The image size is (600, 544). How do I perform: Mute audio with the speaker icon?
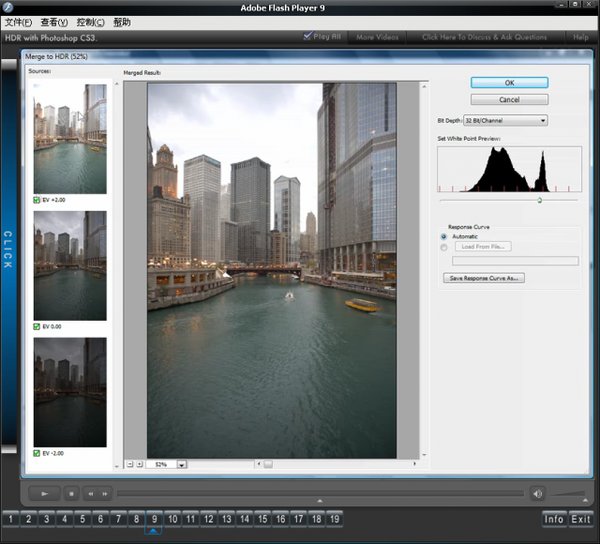click(537, 493)
